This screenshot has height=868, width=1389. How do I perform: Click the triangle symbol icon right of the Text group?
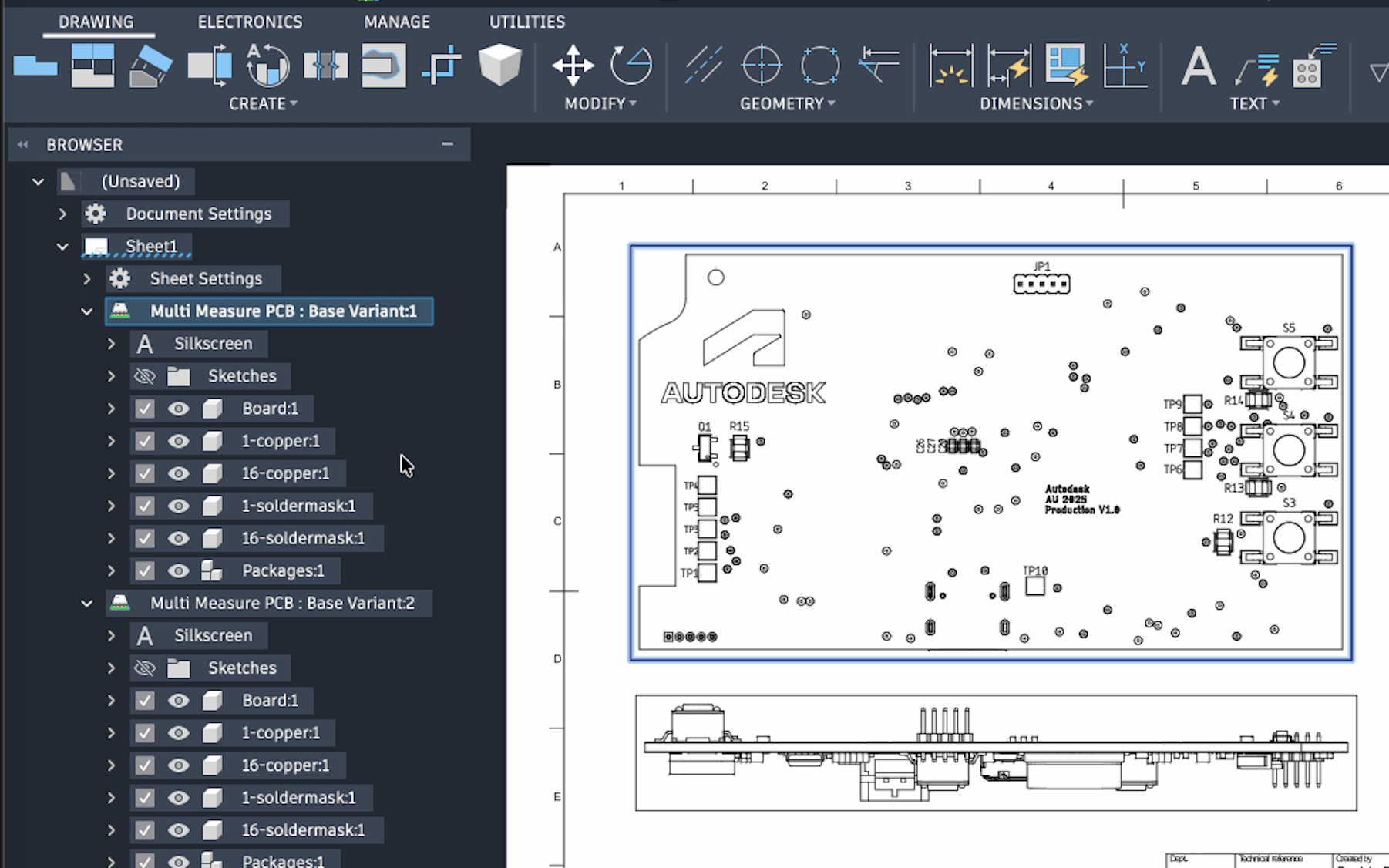pyautogui.click(x=1379, y=72)
